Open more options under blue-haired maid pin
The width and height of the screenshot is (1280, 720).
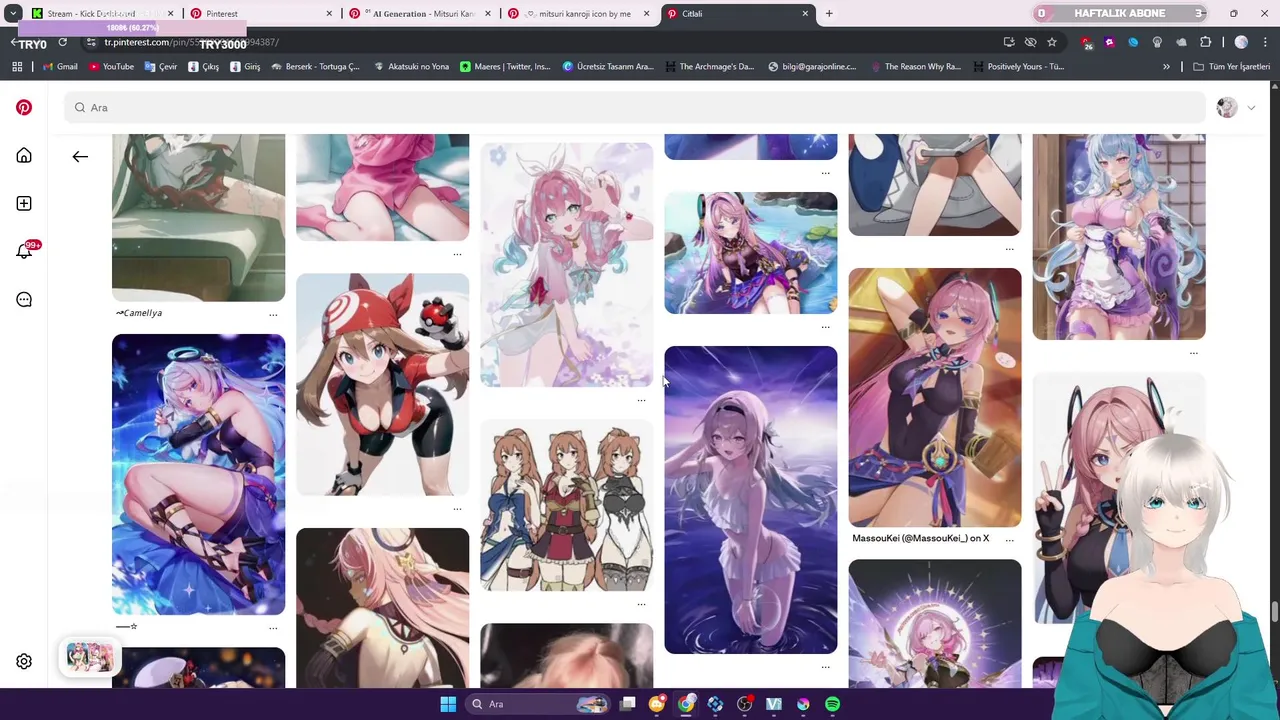click(1193, 352)
